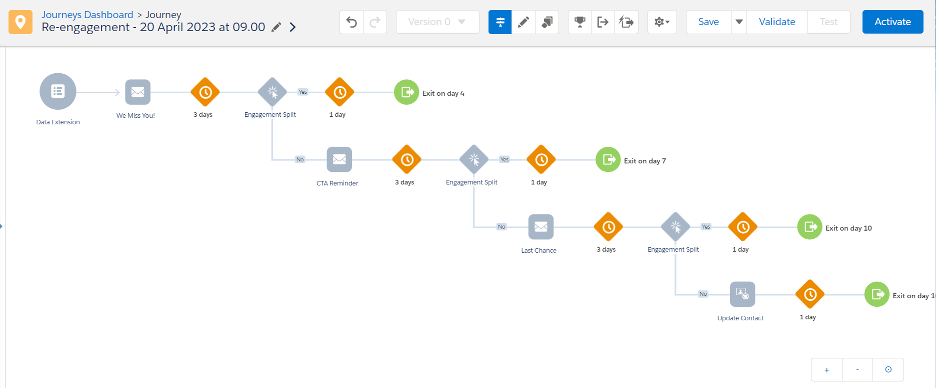Click the stacked copy icon in the toolbar
The image size is (936, 388).
(x=547, y=22)
